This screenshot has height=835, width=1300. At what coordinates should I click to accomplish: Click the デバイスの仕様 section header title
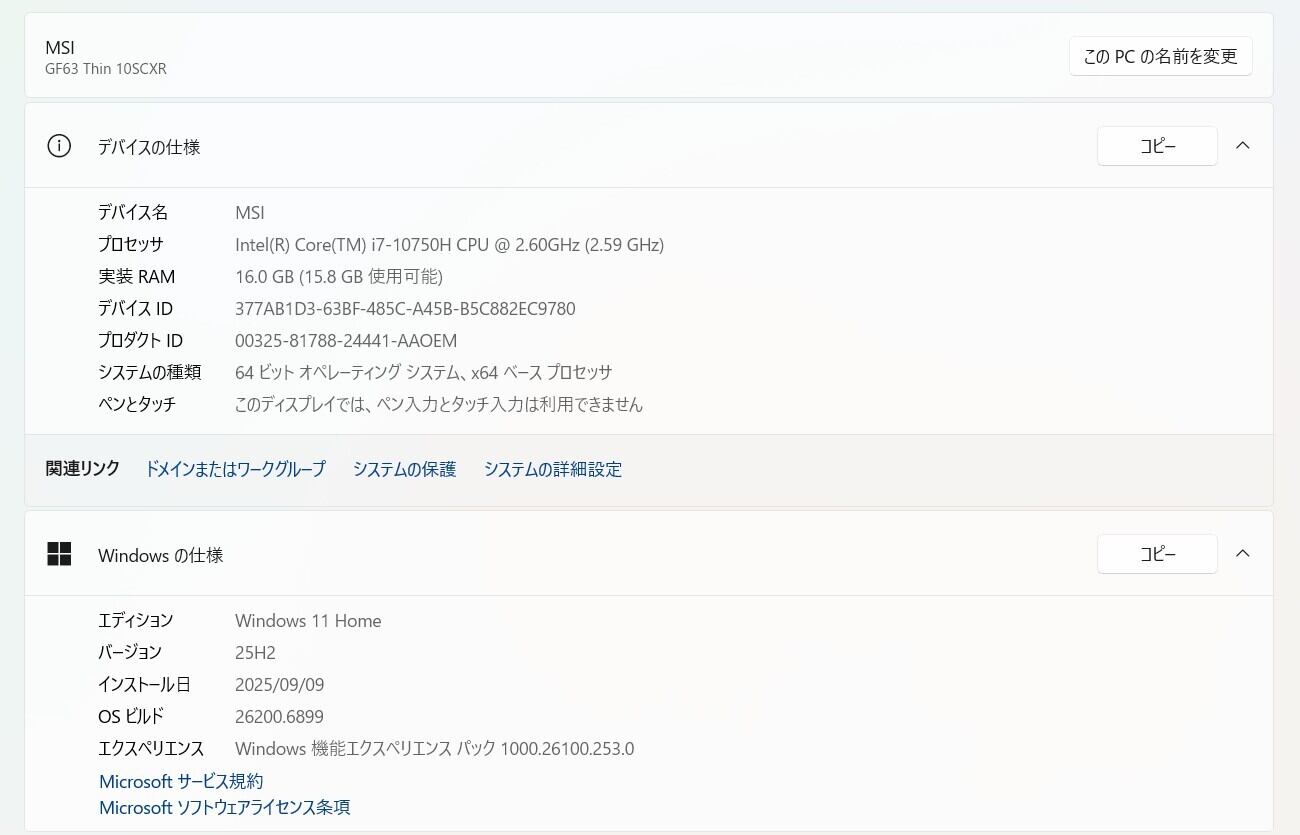tap(149, 147)
